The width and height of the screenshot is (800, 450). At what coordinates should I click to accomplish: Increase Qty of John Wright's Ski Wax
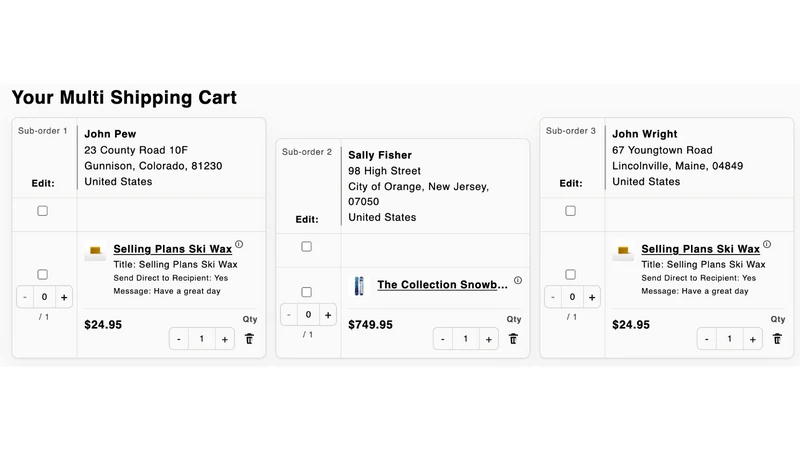point(753,339)
